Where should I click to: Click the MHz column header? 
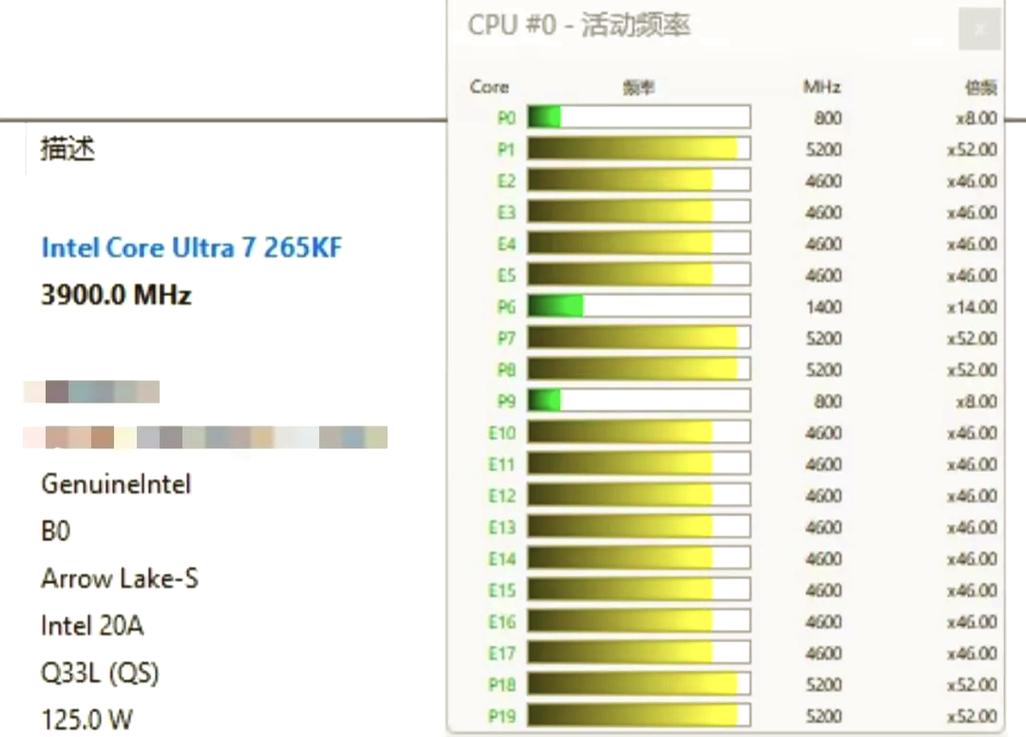(820, 87)
